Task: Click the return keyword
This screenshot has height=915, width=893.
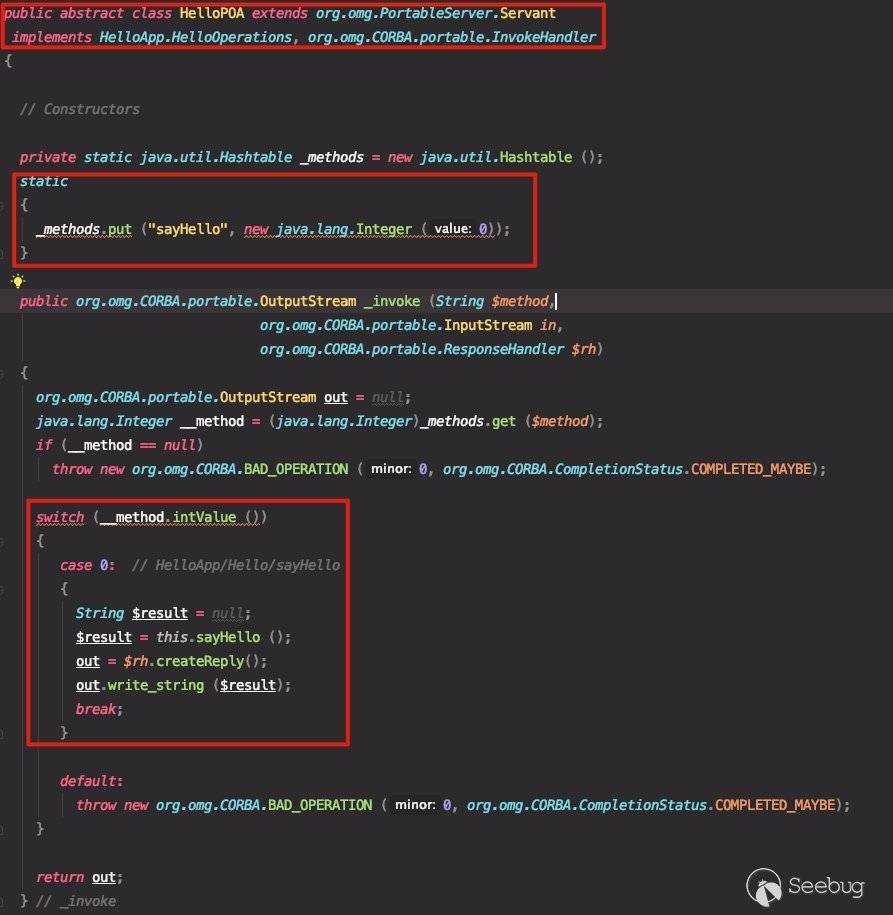Action: coord(60,877)
